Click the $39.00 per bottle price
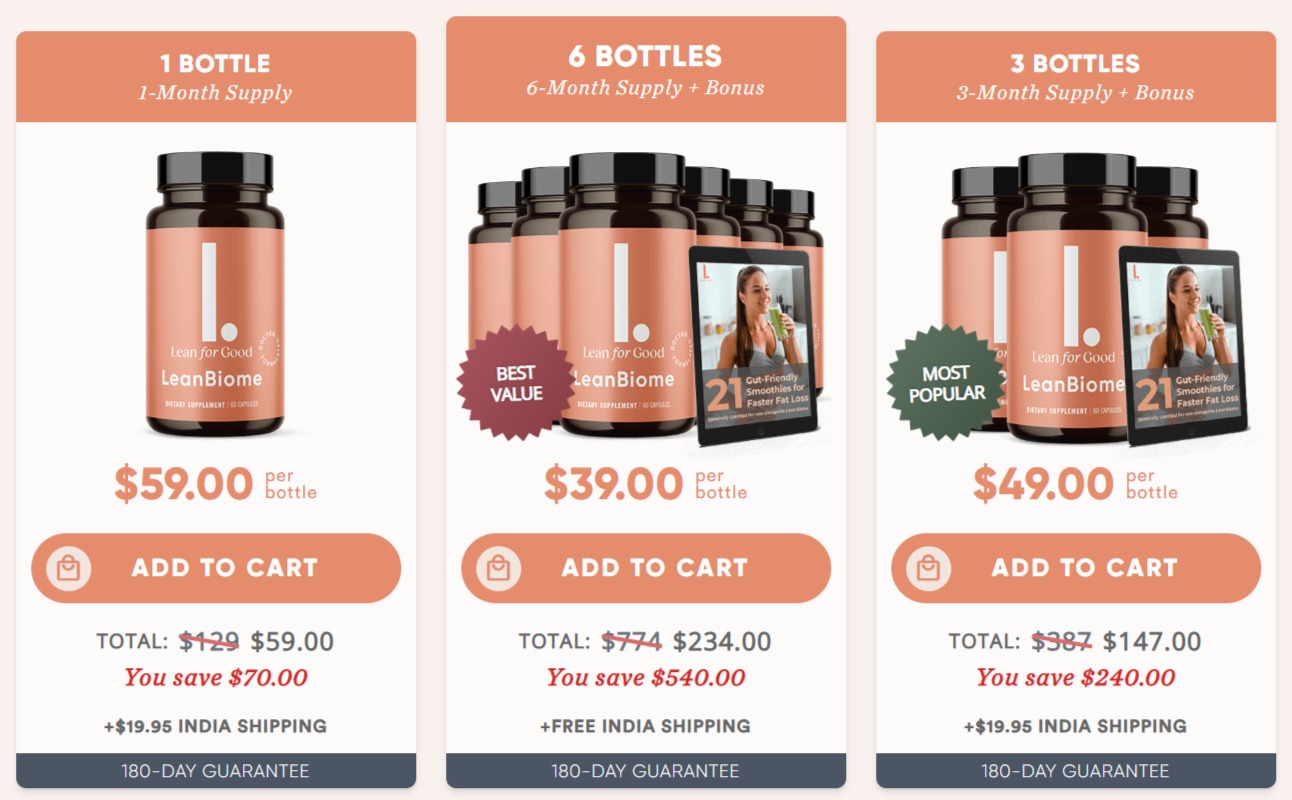Image resolution: width=1292 pixels, height=800 pixels. 646,484
